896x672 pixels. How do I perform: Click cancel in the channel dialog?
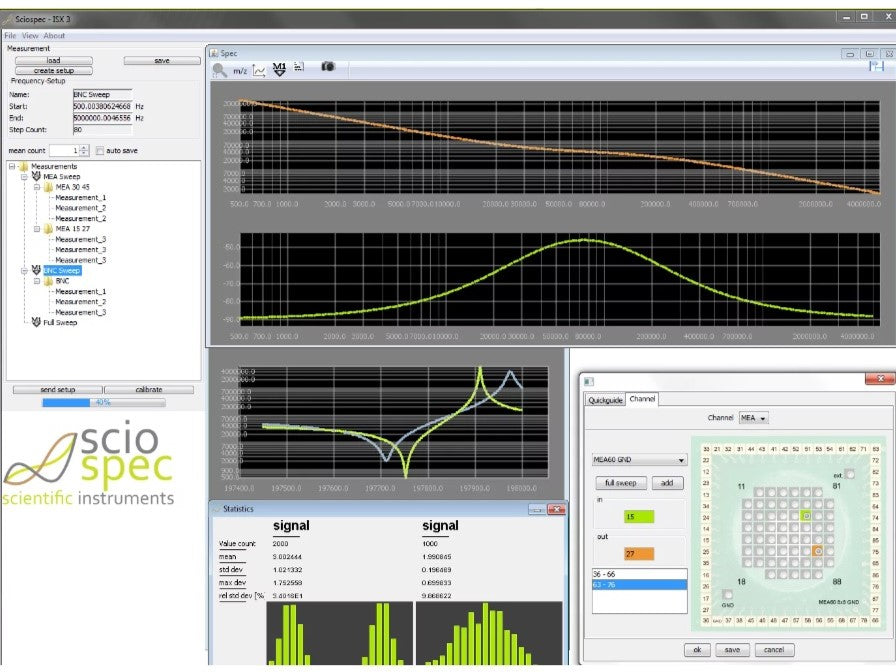pos(774,650)
